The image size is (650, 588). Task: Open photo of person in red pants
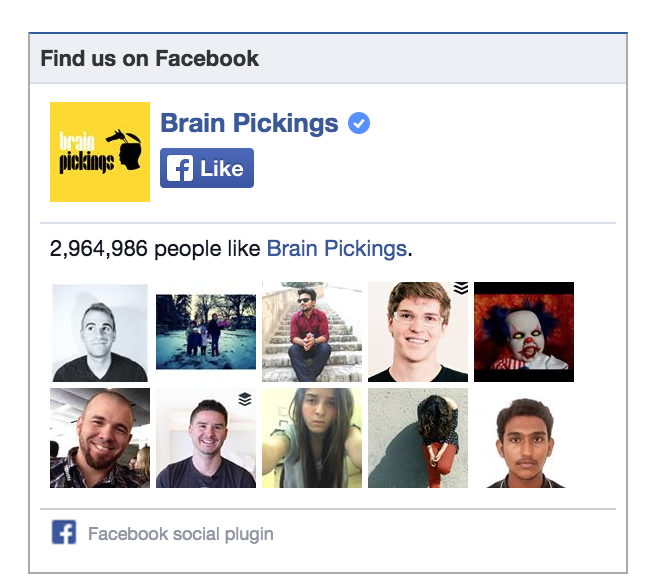click(418, 438)
